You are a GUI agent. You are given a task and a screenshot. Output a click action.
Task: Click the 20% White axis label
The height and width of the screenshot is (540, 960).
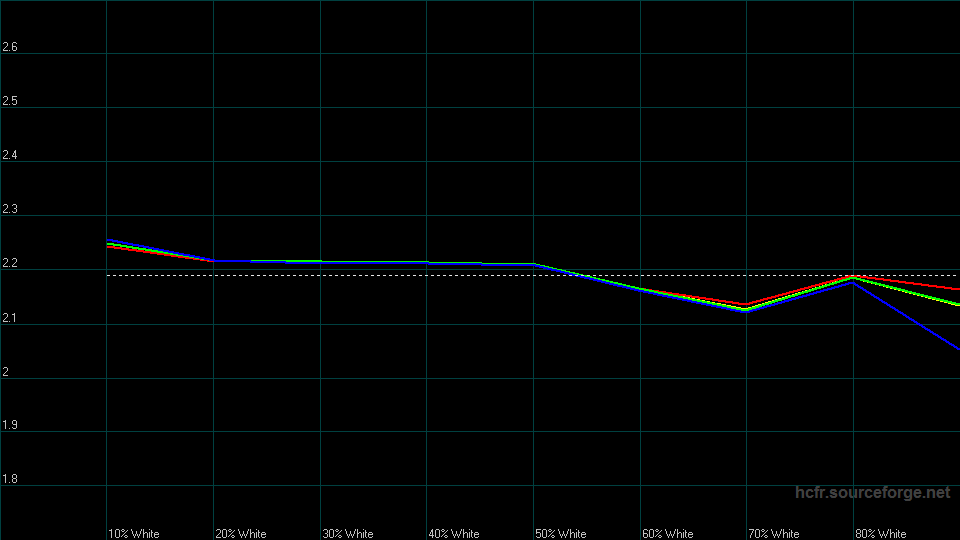tap(241, 534)
